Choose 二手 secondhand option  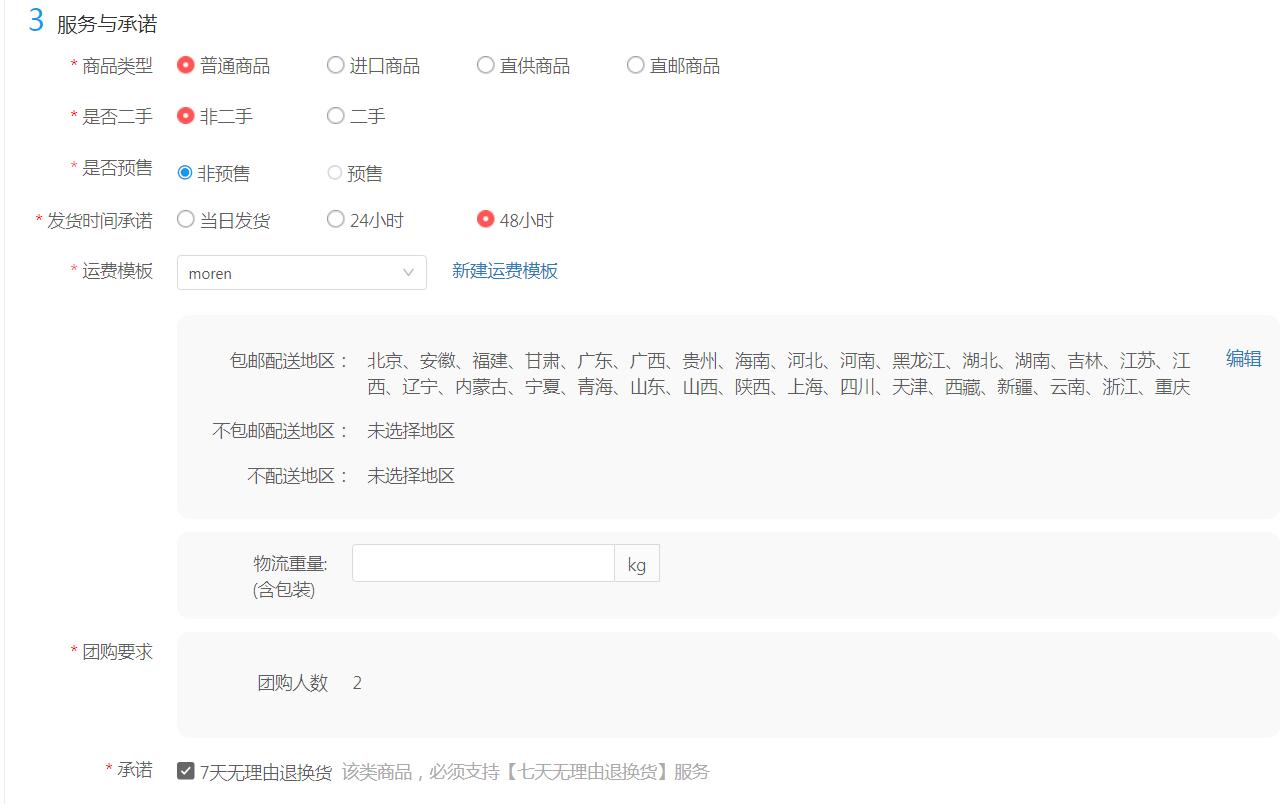coord(335,116)
